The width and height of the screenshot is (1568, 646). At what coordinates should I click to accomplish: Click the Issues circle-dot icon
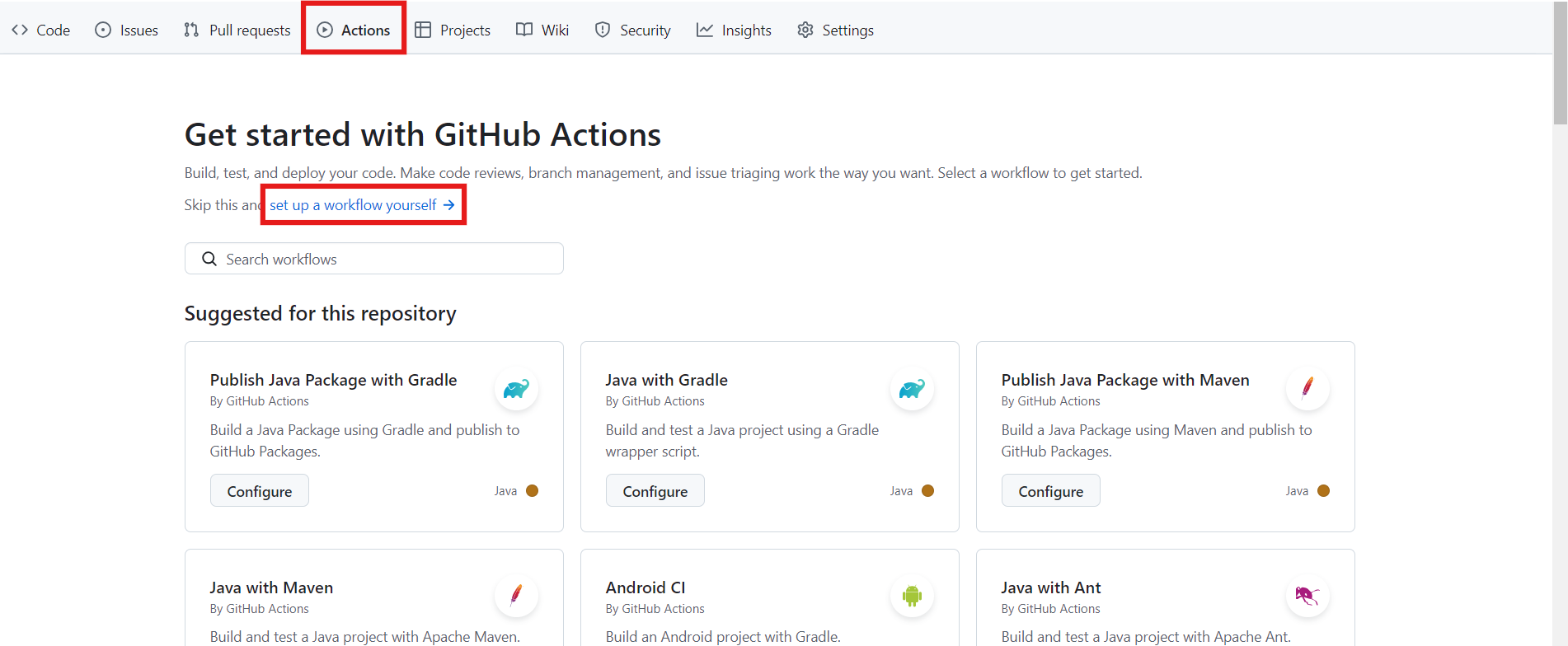(103, 30)
